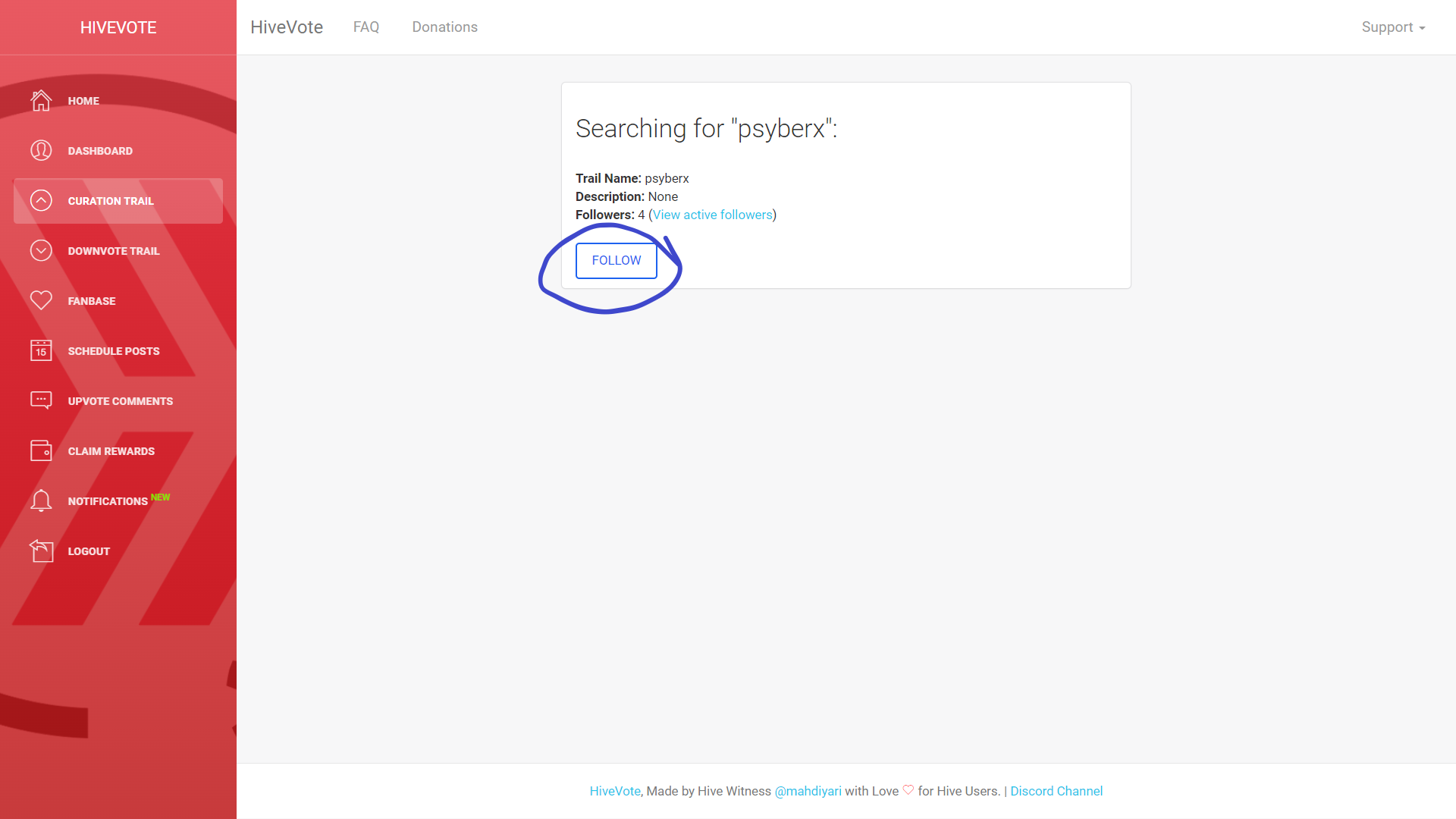Visit @mahdiyari profile link
Screen dimensions: 1456x819
point(808,791)
